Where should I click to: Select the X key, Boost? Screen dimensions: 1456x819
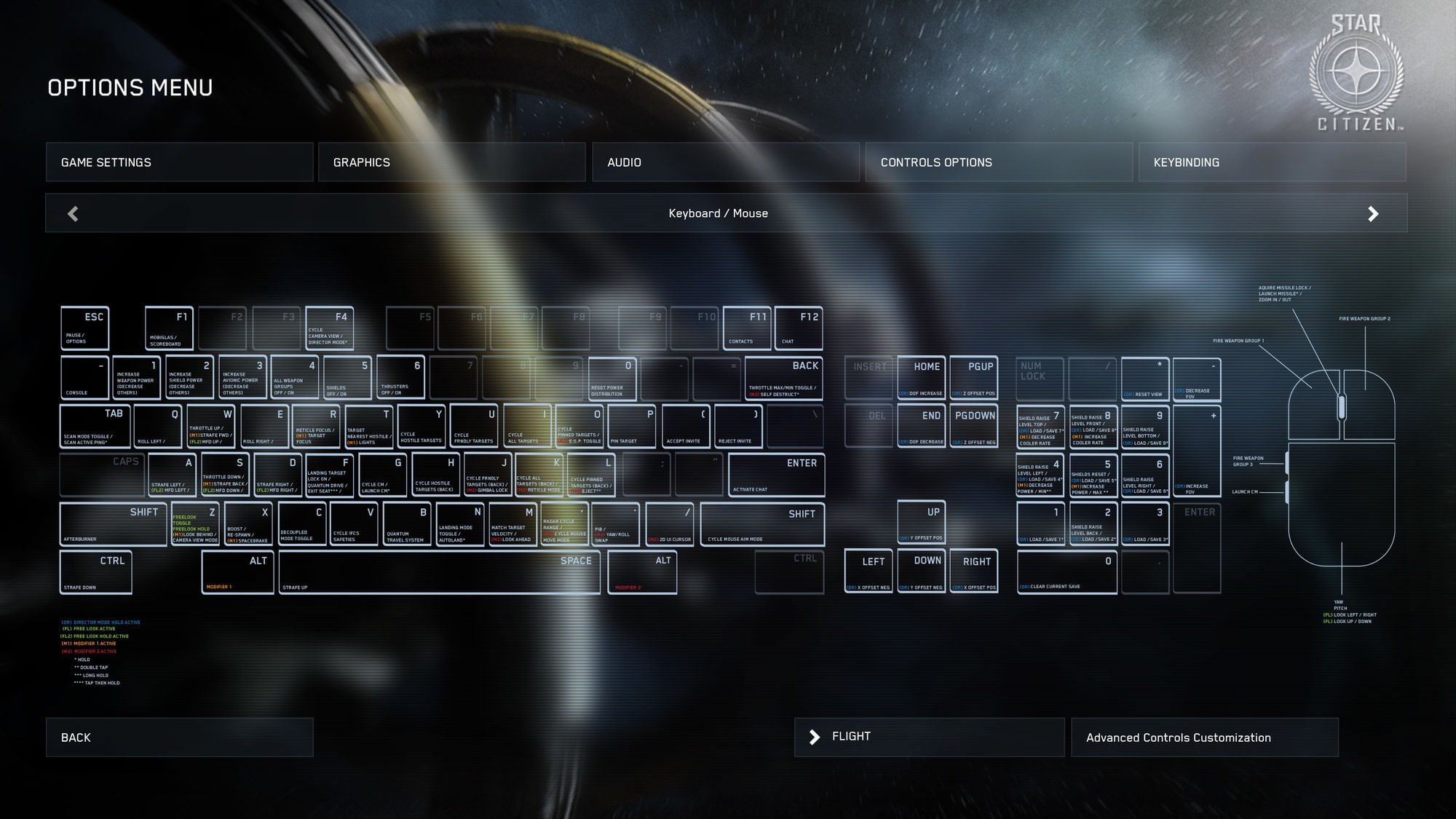coord(248,524)
